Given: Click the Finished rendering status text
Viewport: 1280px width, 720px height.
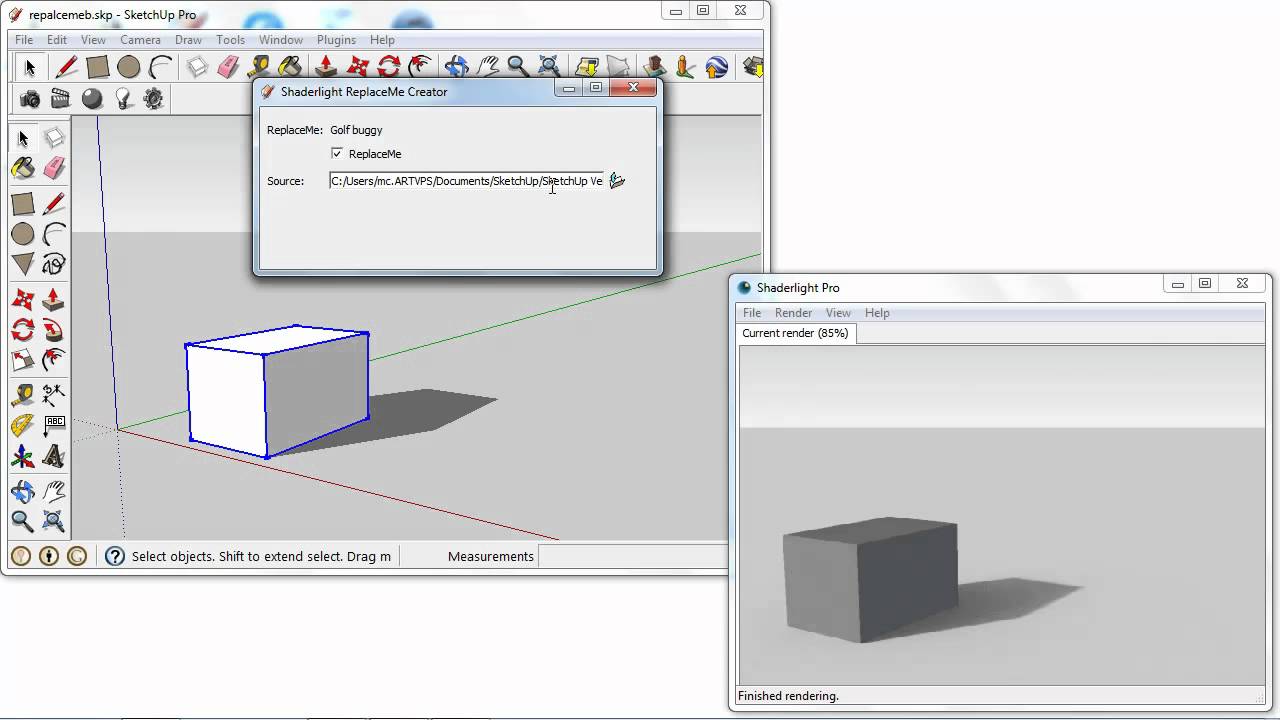Looking at the screenshot, I should 788,696.
